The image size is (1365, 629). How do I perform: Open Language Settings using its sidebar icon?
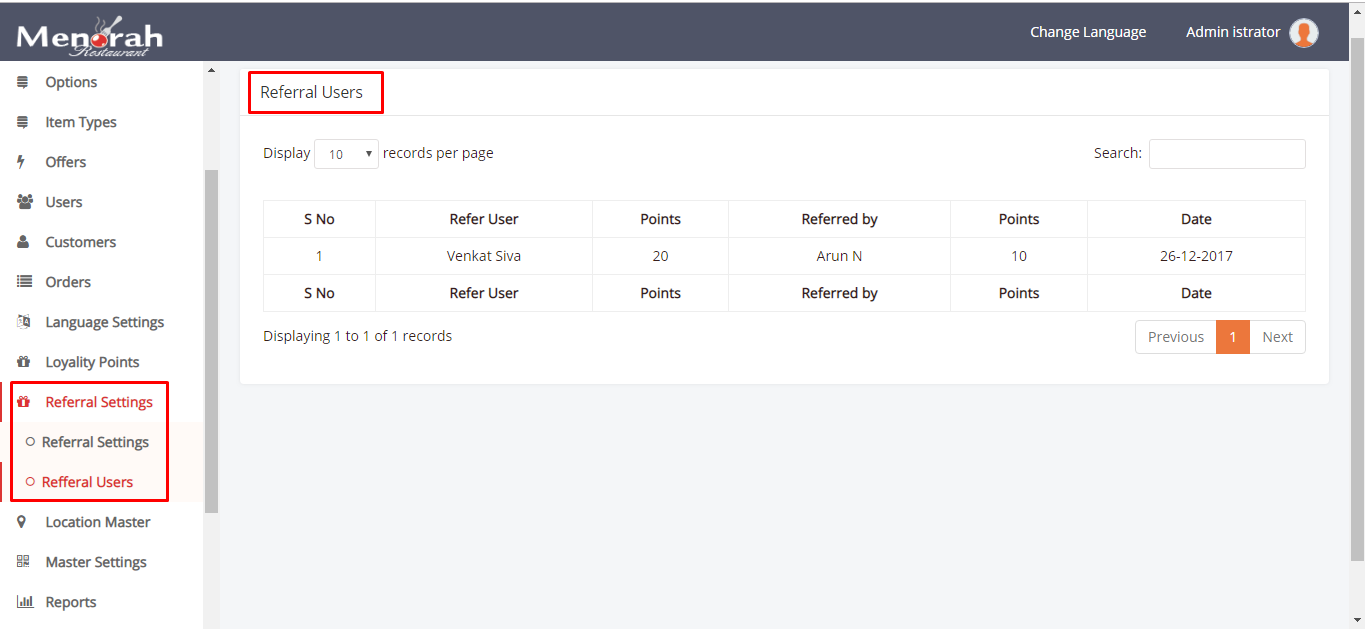tap(22, 321)
